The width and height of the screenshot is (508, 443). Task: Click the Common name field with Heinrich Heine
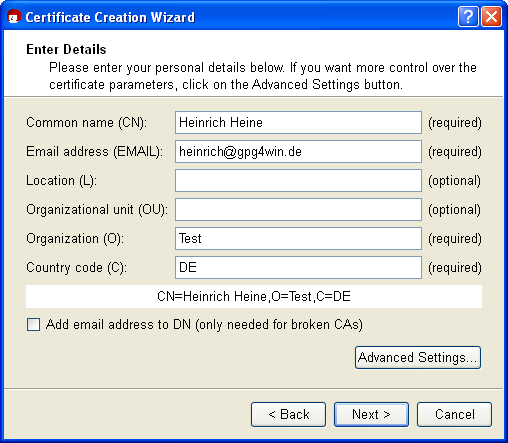298,123
